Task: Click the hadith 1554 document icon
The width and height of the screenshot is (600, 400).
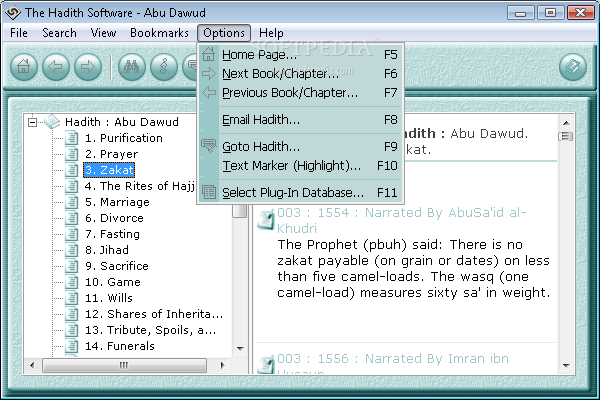Action: (x=266, y=220)
